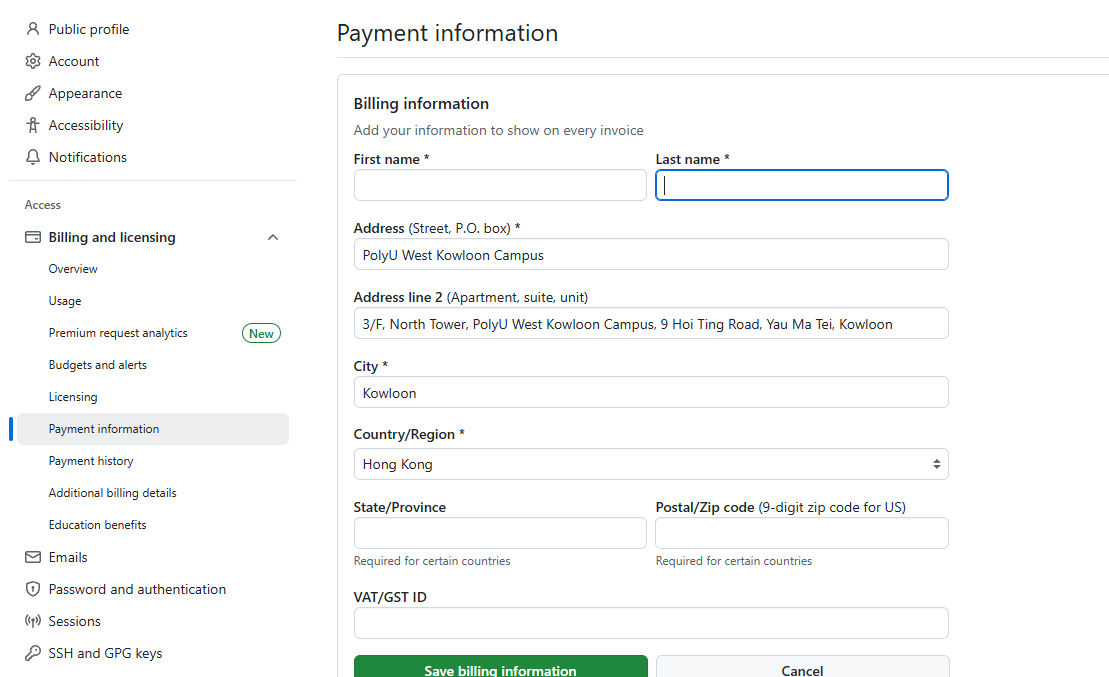
Task: Click into the Postal/Zip code field
Action: [801, 533]
